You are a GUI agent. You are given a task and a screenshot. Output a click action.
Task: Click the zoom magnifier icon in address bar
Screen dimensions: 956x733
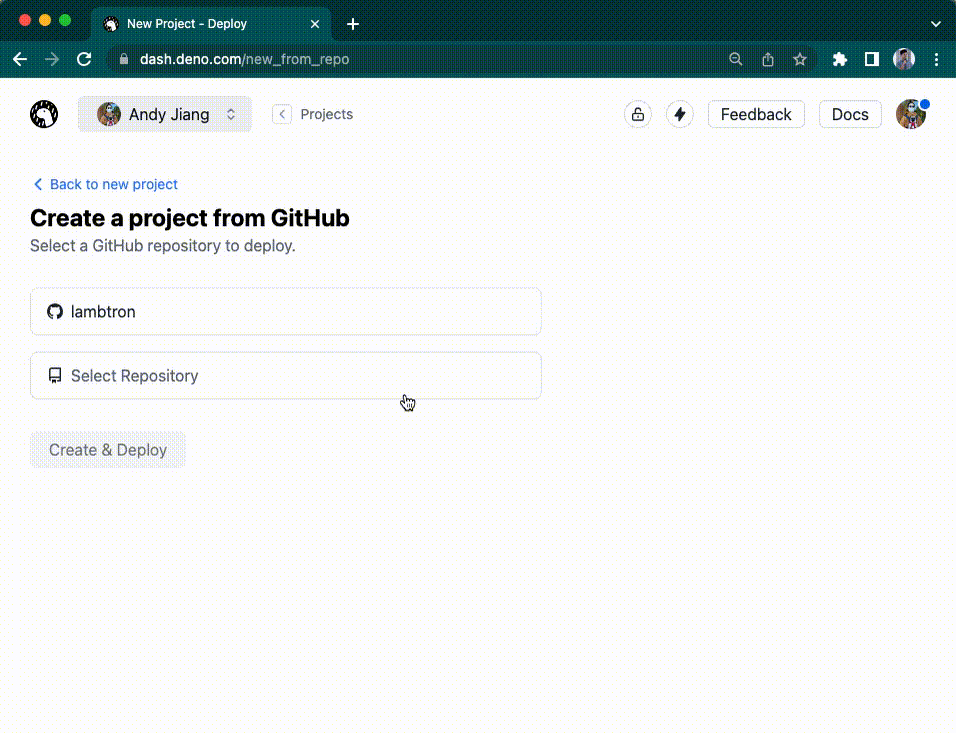point(736,59)
